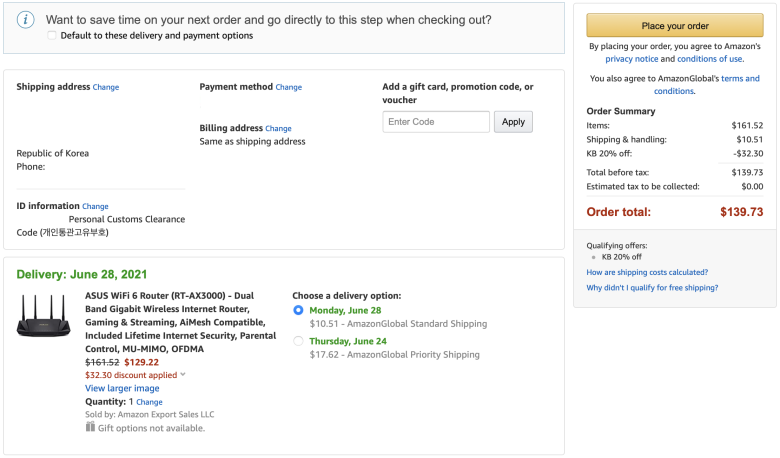Open Amazon's privacy notice link
Image resolution: width=780 pixels, height=458 pixels.
pyautogui.click(x=631, y=59)
